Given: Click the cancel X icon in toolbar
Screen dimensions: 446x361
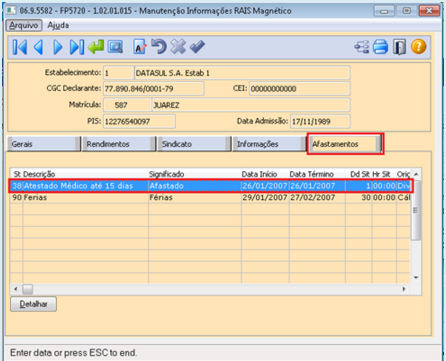Looking at the screenshot, I should click(178, 47).
